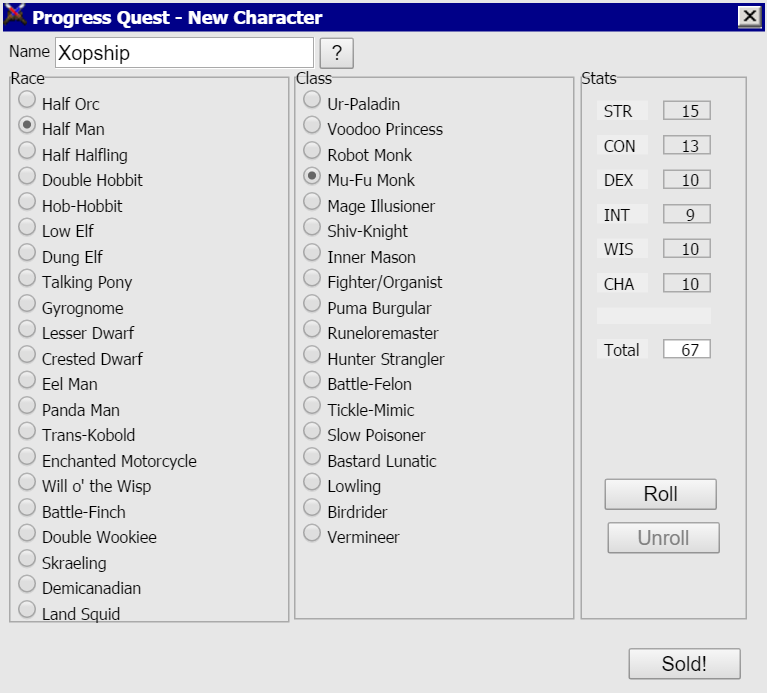The width and height of the screenshot is (767, 693).
Task: Select Half Man race
Action: pos(27,125)
